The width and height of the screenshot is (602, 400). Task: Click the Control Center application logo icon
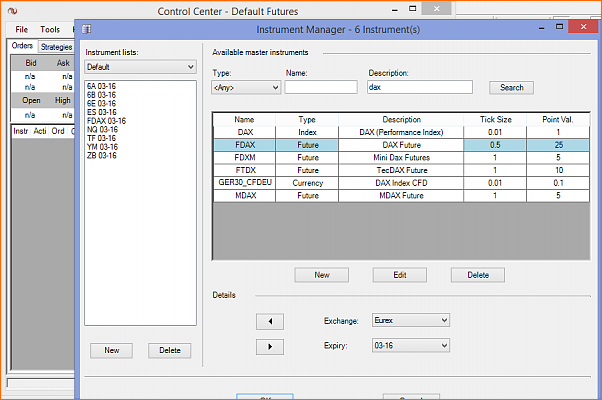click(12, 11)
